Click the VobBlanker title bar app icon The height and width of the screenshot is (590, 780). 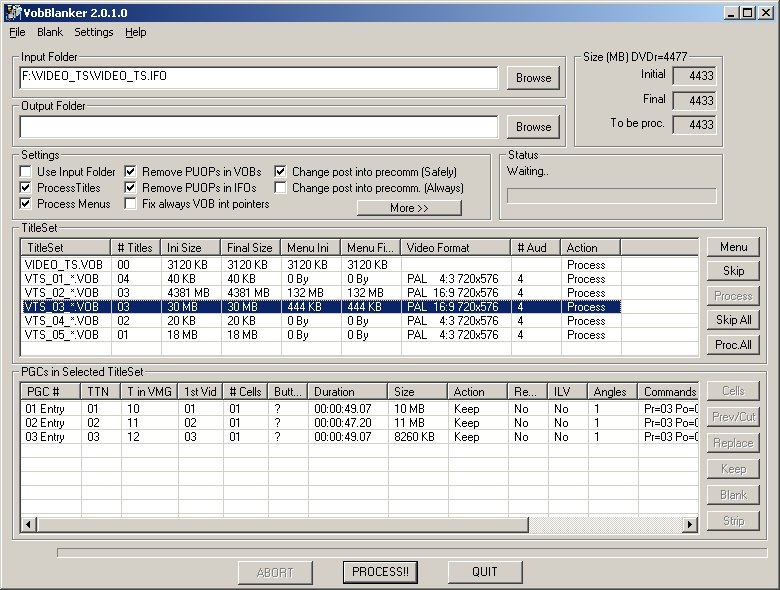click(x=13, y=12)
